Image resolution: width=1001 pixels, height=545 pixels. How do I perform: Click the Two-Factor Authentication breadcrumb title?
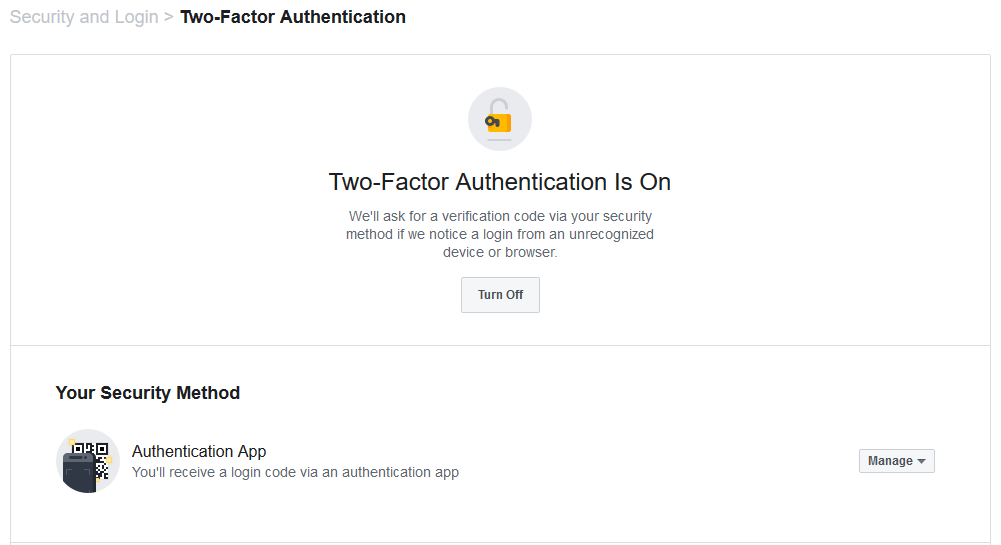pyautogui.click(x=293, y=17)
